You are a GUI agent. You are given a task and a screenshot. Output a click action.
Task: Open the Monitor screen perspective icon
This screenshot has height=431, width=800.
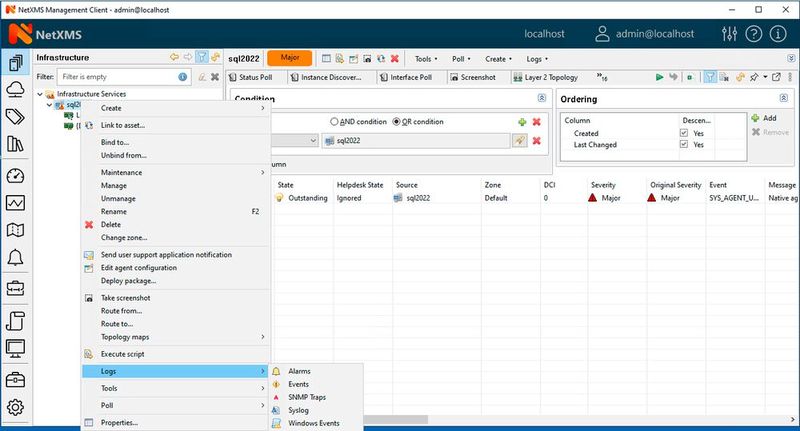(x=15, y=348)
